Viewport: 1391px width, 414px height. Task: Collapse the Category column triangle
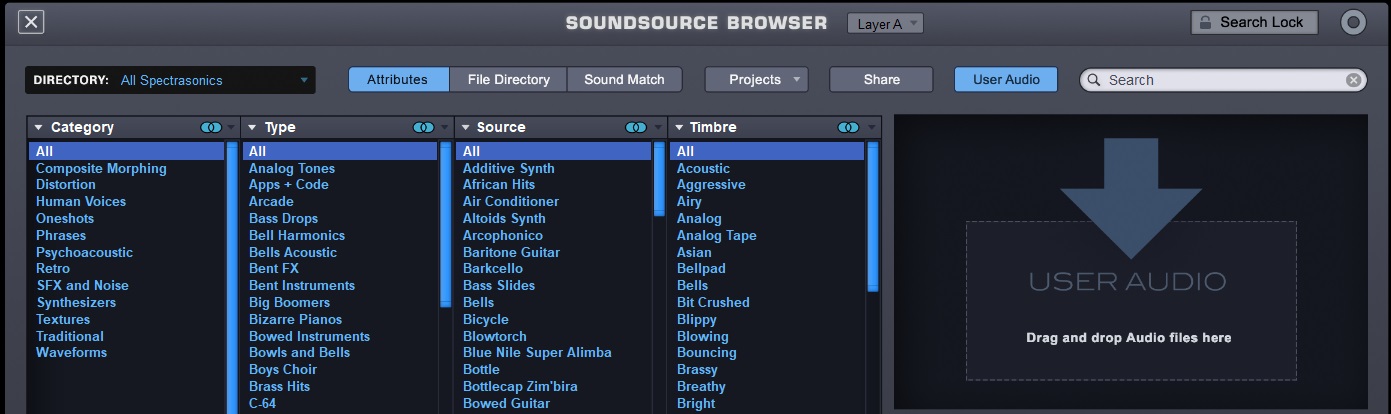tap(38, 127)
